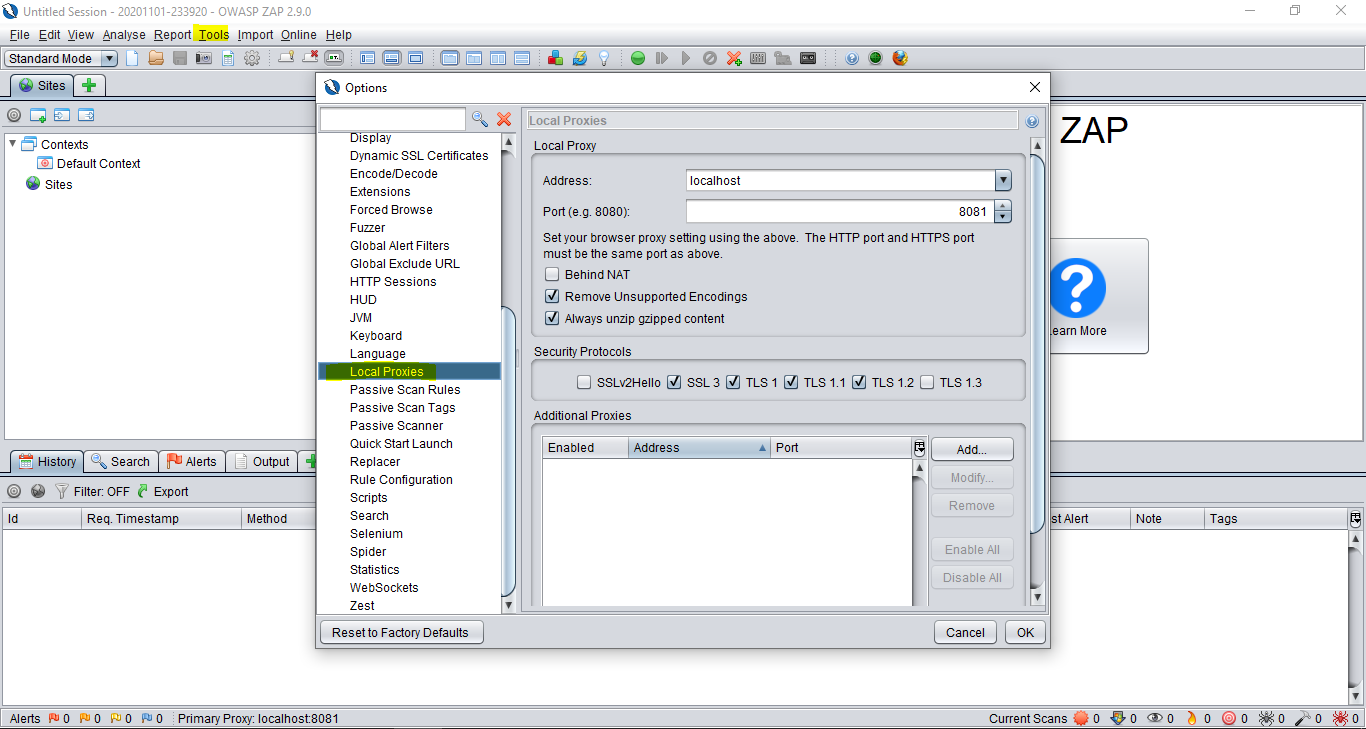1366x729 pixels.
Task: Click the green plus icon beside Sites tab
Action: (x=89, y=85)
